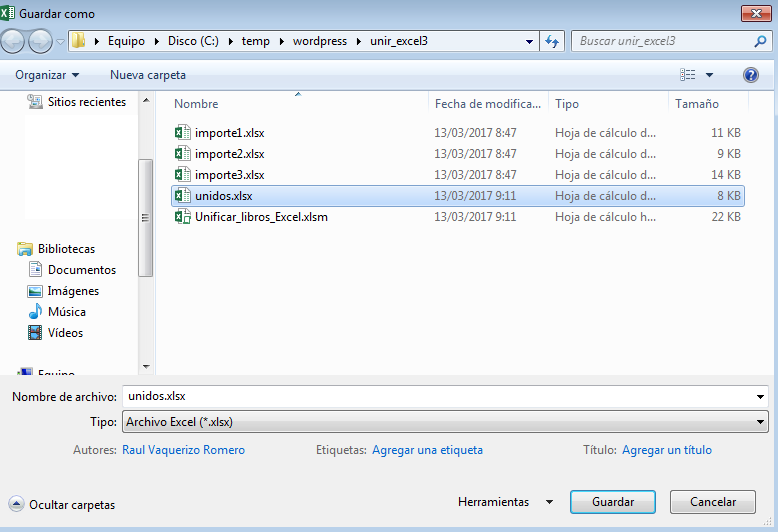
Task: Click the Música note icon
Action: (x=35, y=311)
